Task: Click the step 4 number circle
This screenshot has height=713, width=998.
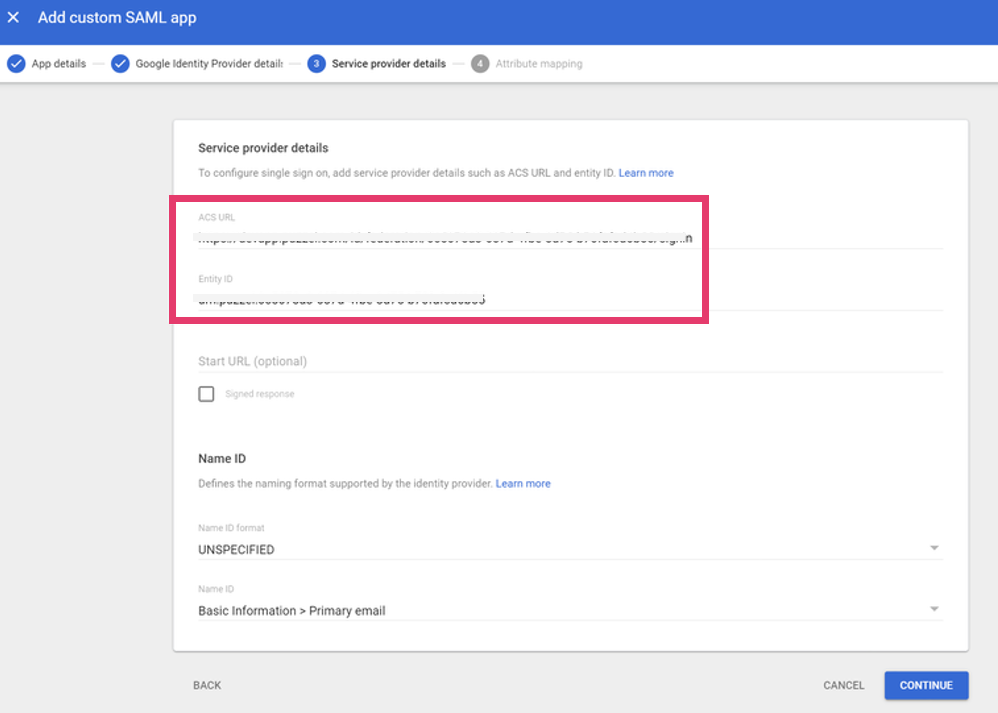Action: [480, 64]
